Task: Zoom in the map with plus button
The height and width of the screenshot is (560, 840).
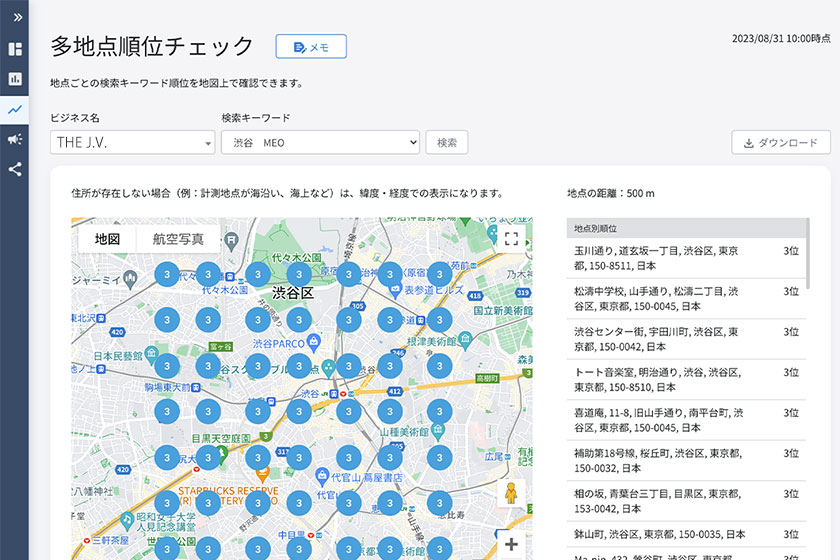Action: pos(511,544)
